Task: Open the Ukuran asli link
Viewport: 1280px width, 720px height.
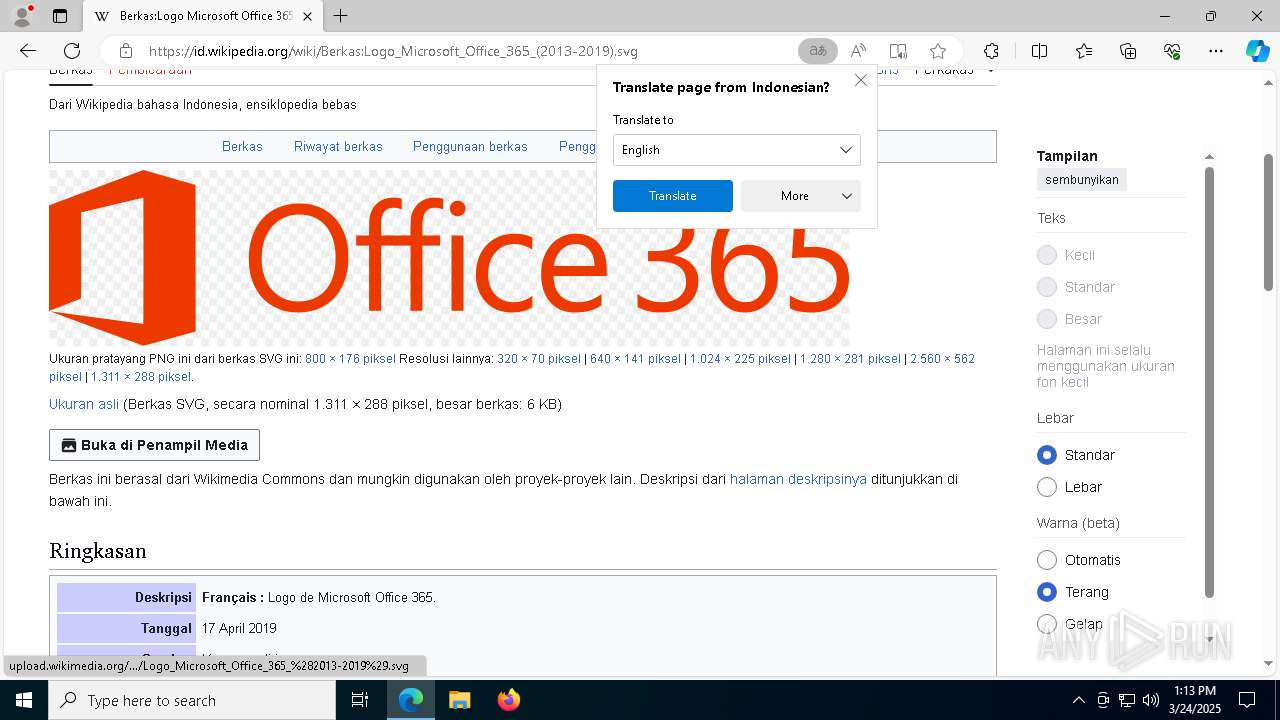Action: (x=84, y=404)
